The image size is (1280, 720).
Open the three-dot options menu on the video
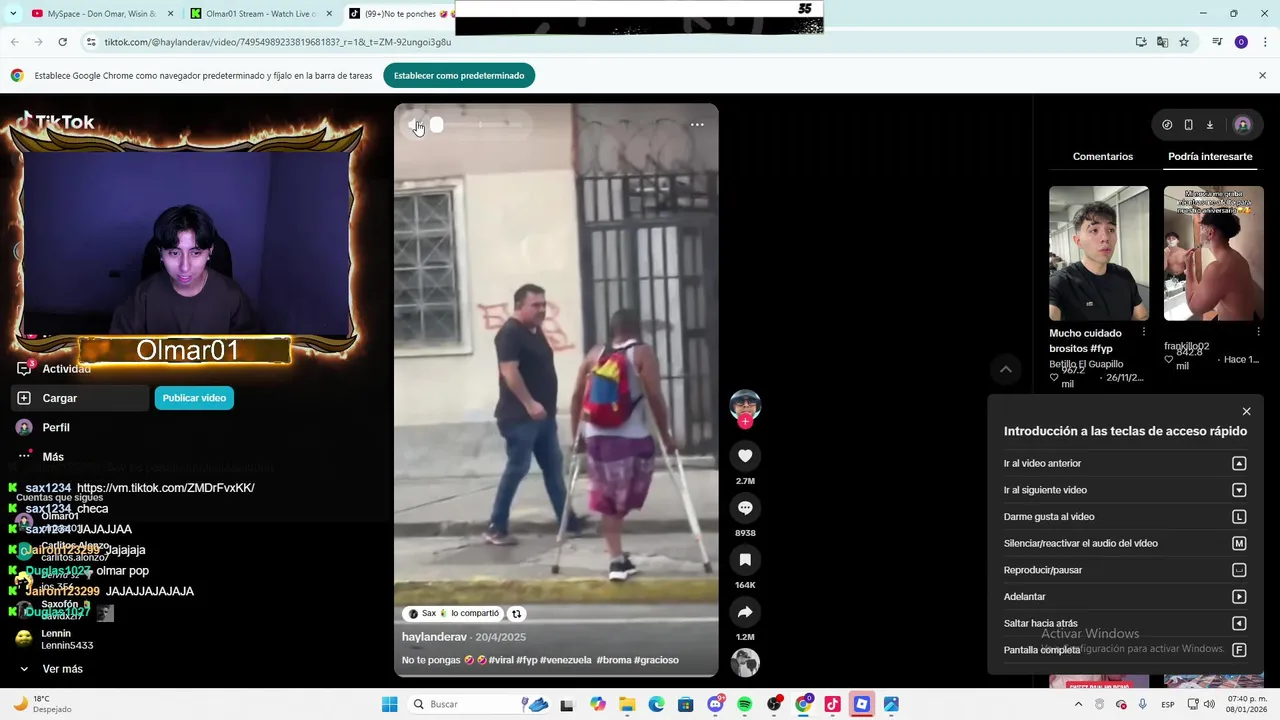point(697,125)
